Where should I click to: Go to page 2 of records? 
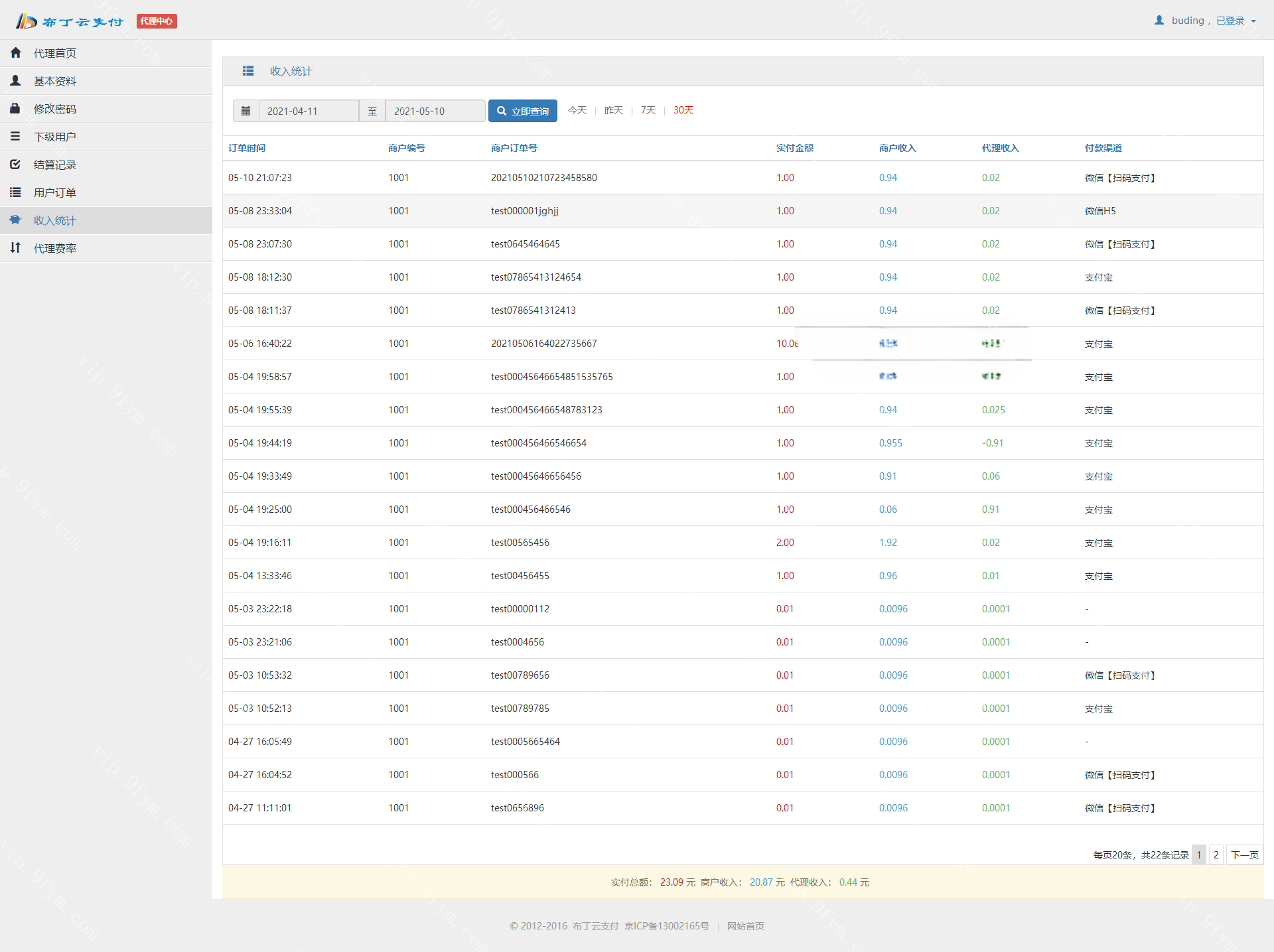point(1216,854)
